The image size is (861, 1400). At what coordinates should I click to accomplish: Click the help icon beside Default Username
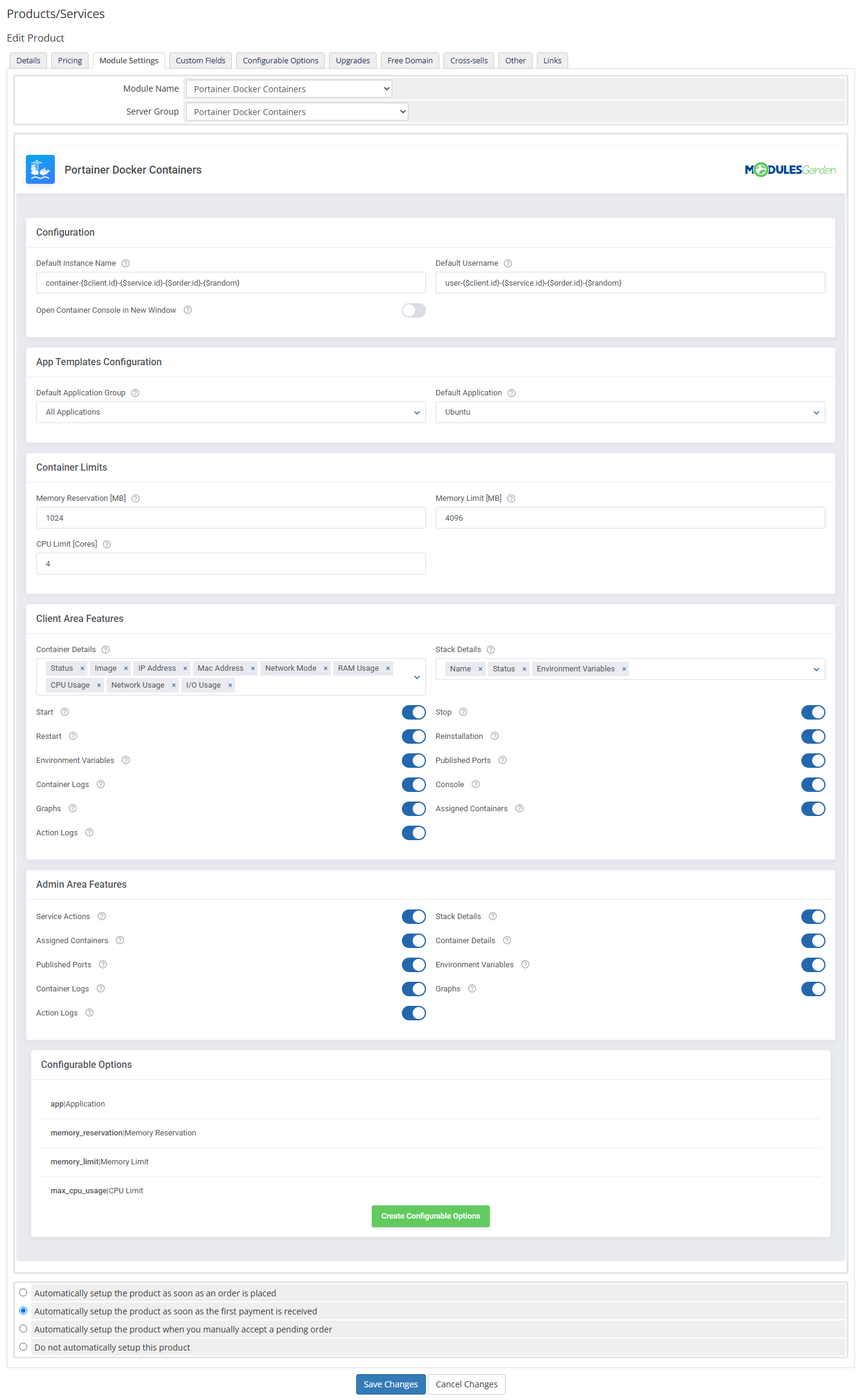pos(508,263)
